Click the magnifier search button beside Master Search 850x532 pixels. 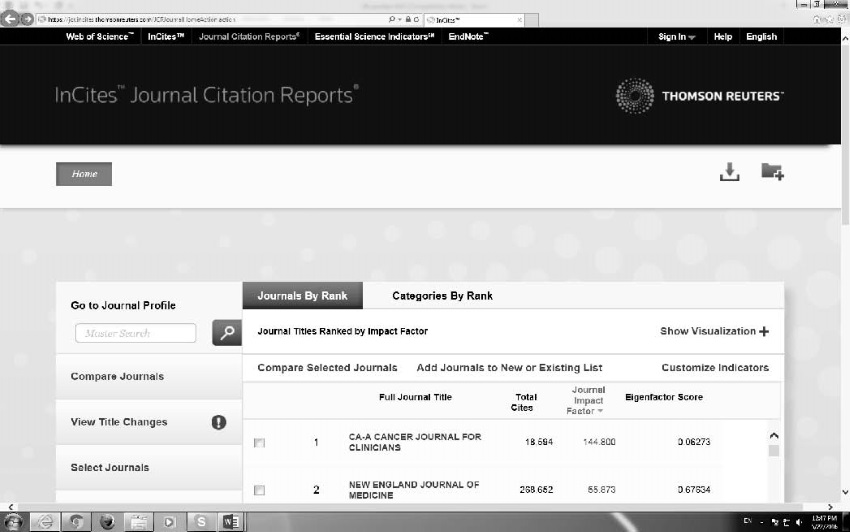coord(227,332)
